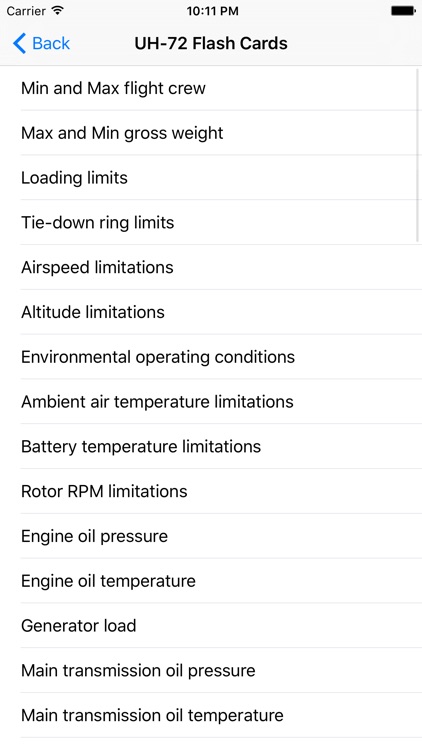Tap Engine oil temperature entry

(211, 581)
